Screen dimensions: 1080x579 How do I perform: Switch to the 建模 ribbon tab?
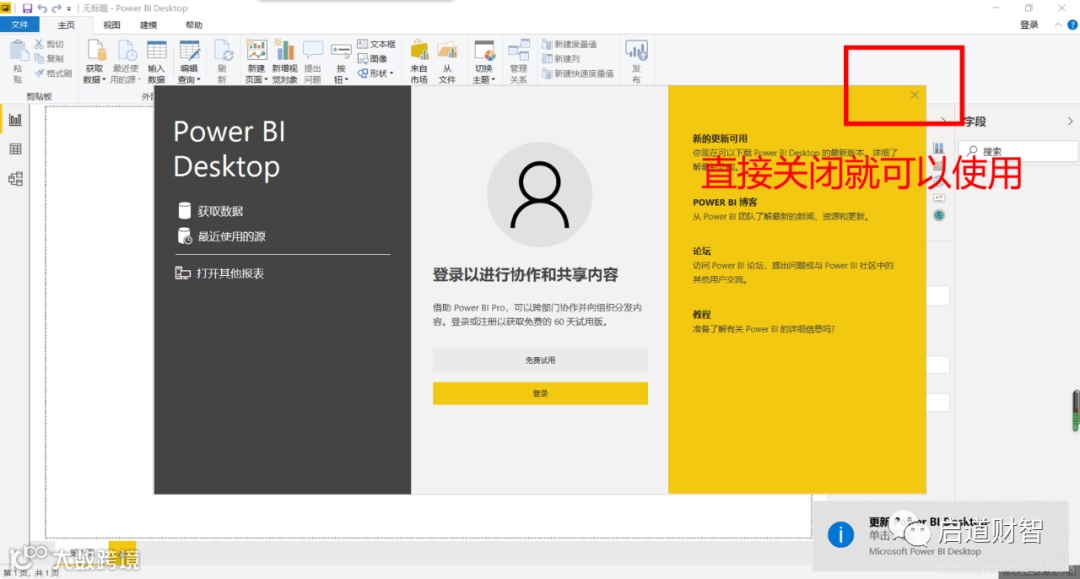(148, 25)
